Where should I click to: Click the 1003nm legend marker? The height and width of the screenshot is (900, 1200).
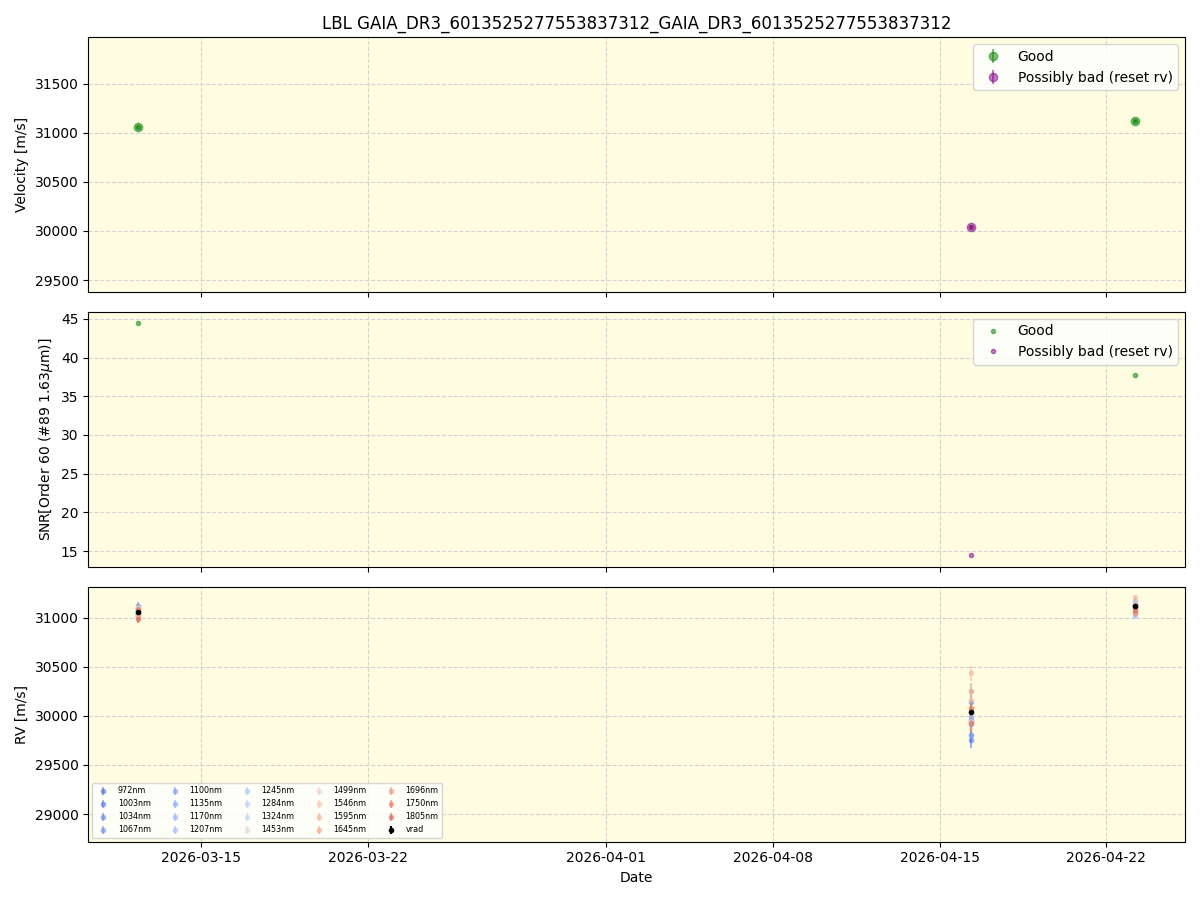(x=103, y=804)
